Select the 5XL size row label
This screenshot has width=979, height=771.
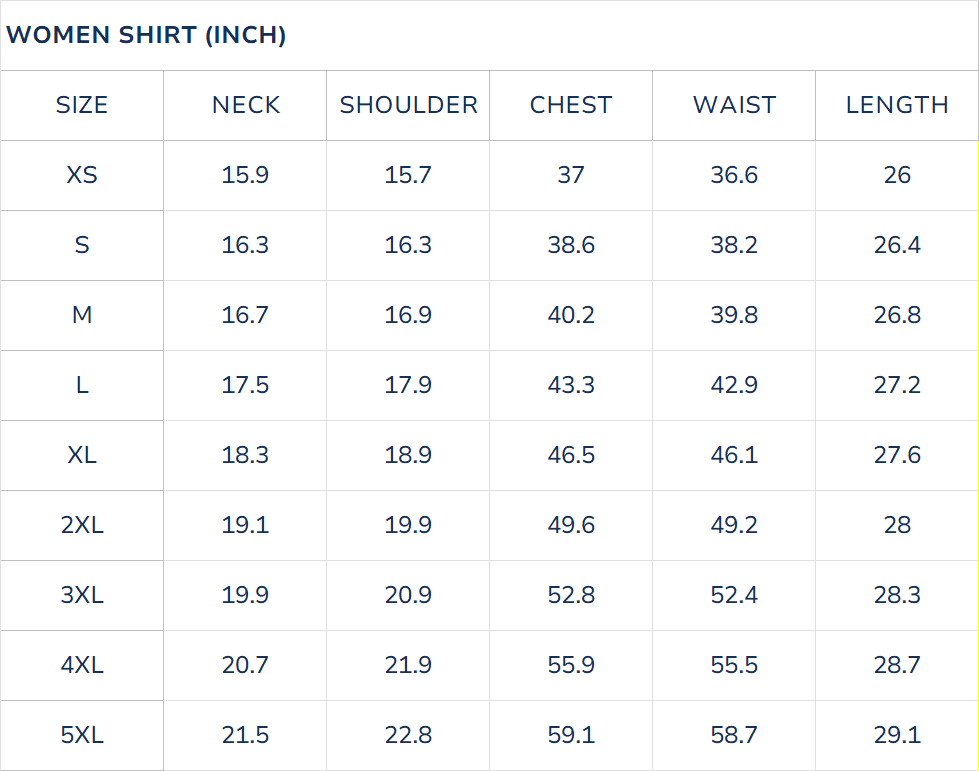pyautogui.click(x=82, y=735)
